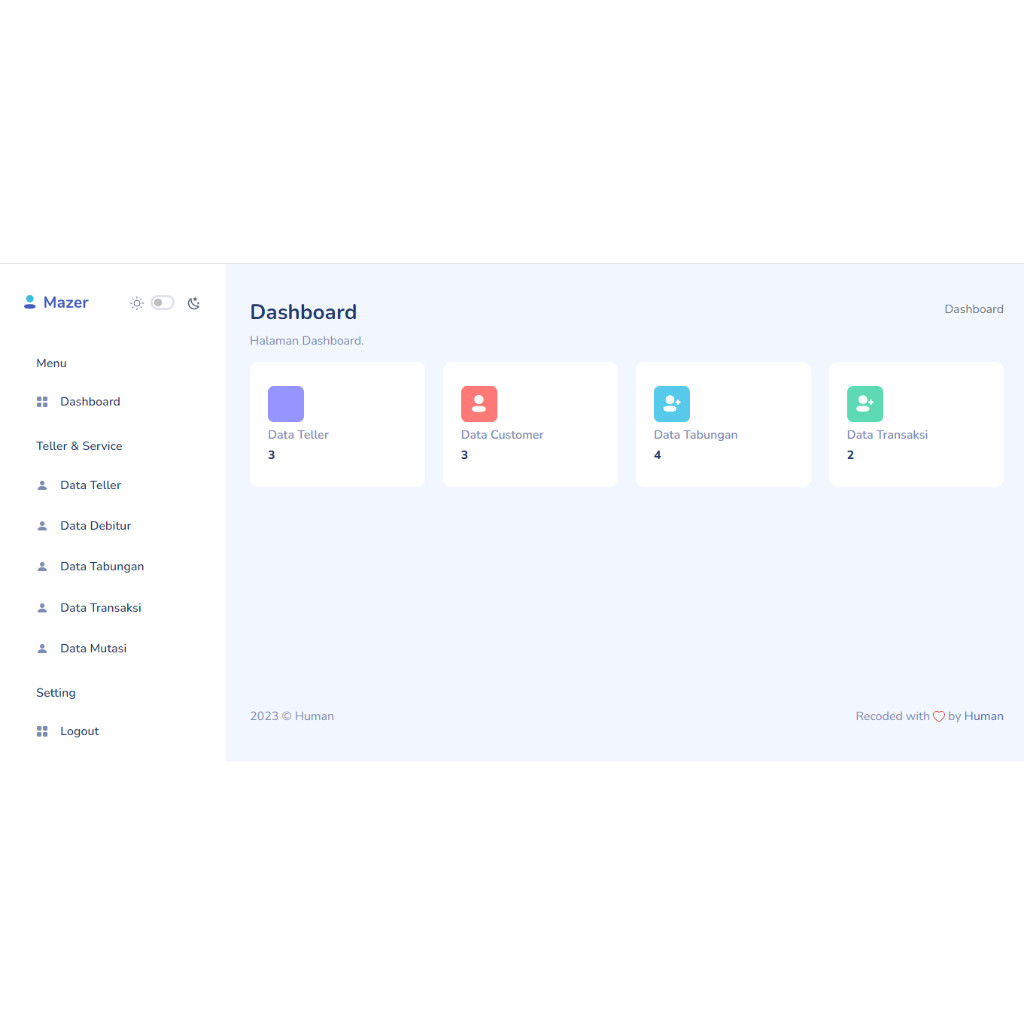Select Data Debitur in the sidebar
Screen dimensions: 1024x1024
pos(95,526)
